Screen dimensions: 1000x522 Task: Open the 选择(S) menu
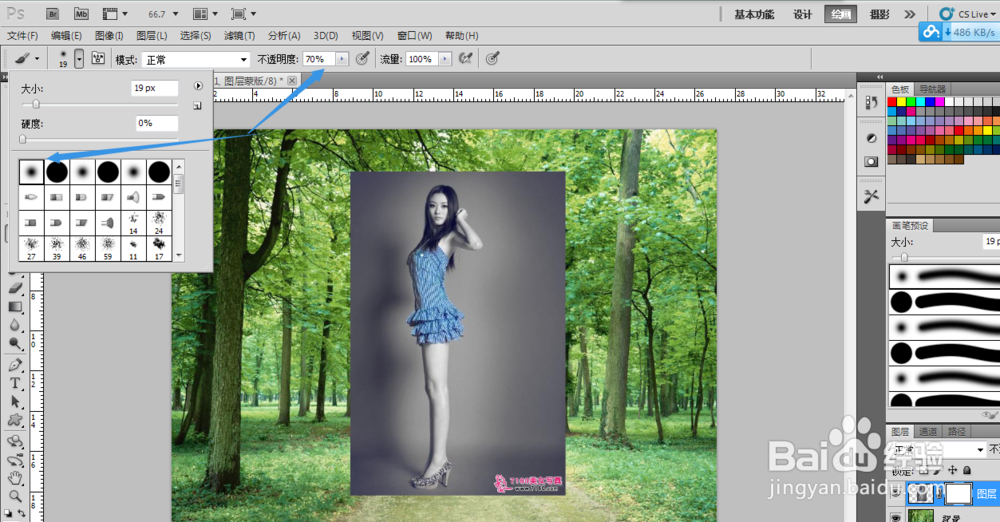(x=195, y=36)
